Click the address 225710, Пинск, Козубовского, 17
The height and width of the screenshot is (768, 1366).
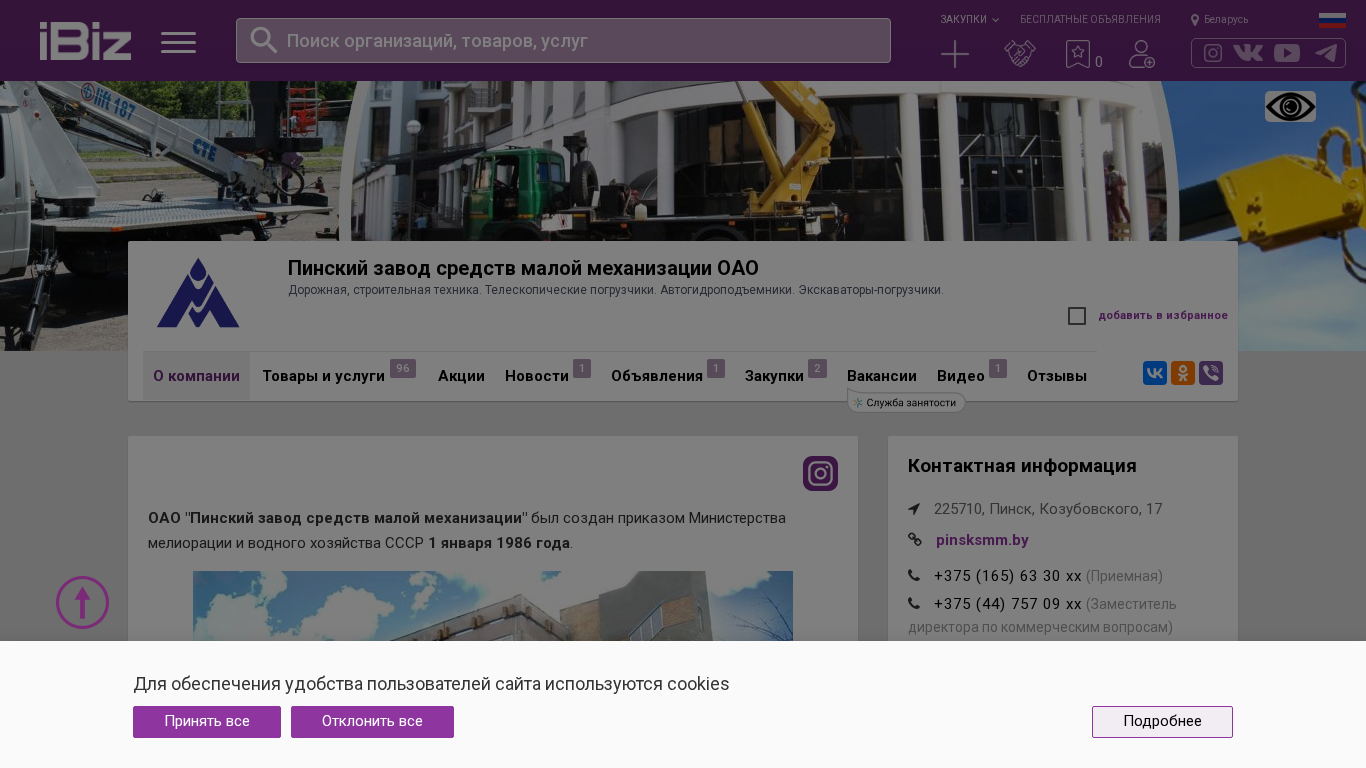coord(1048,509)
